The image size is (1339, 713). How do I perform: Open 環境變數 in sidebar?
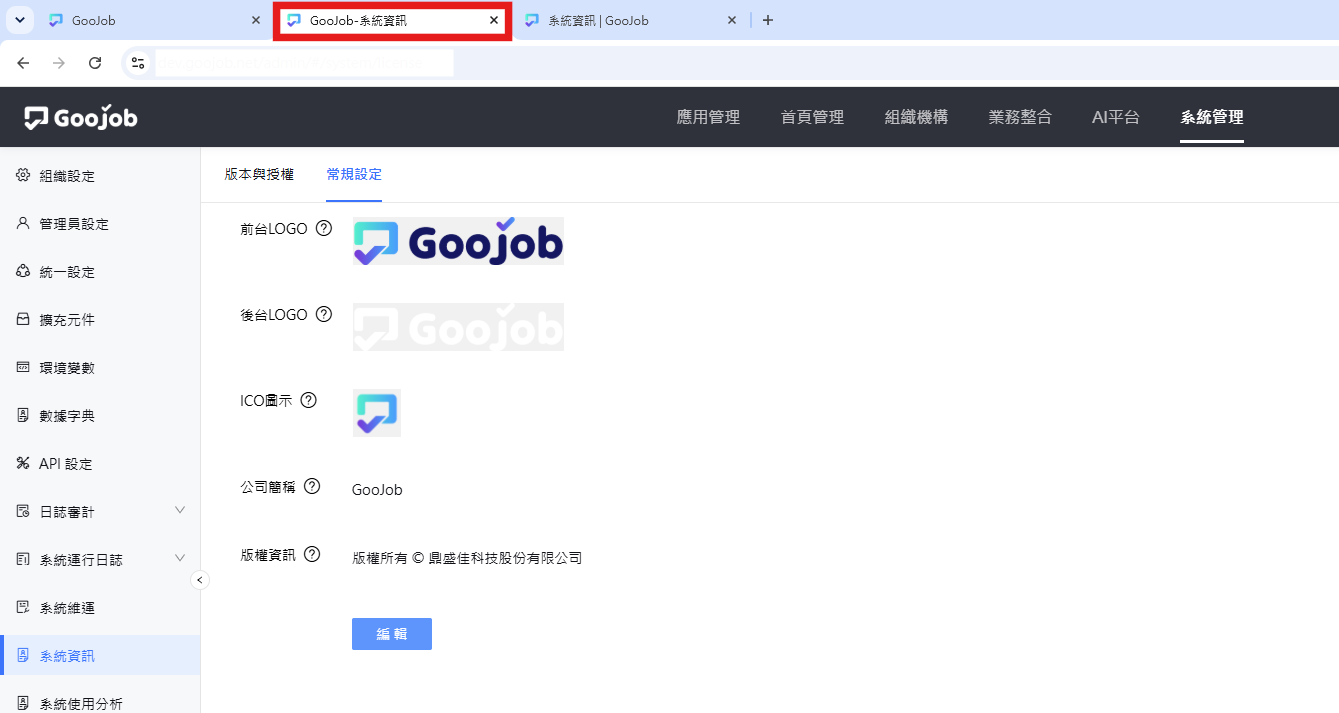(x=100, y=368)
